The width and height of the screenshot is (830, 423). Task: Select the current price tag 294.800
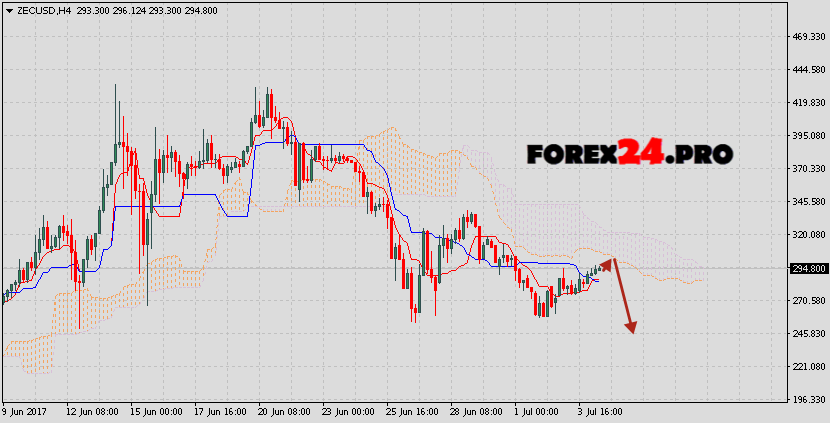(x=806, y=268)
